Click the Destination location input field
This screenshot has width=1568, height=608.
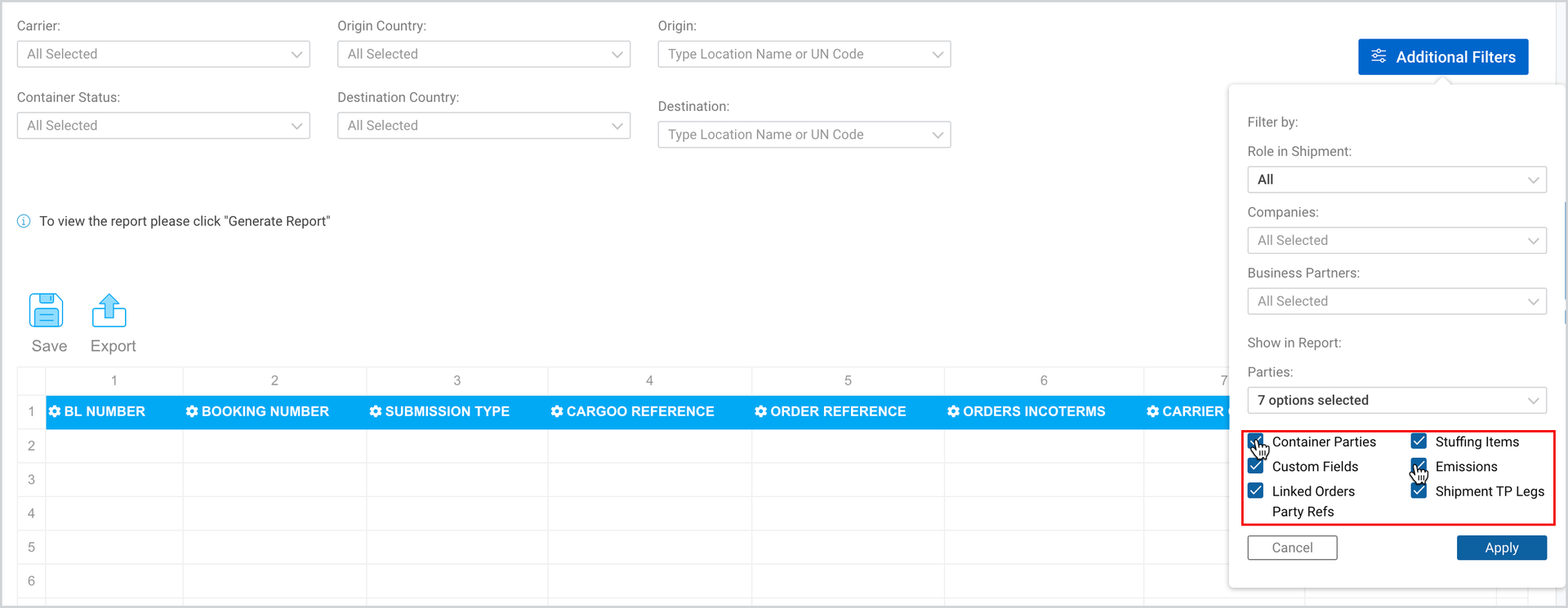click(804, 135)
